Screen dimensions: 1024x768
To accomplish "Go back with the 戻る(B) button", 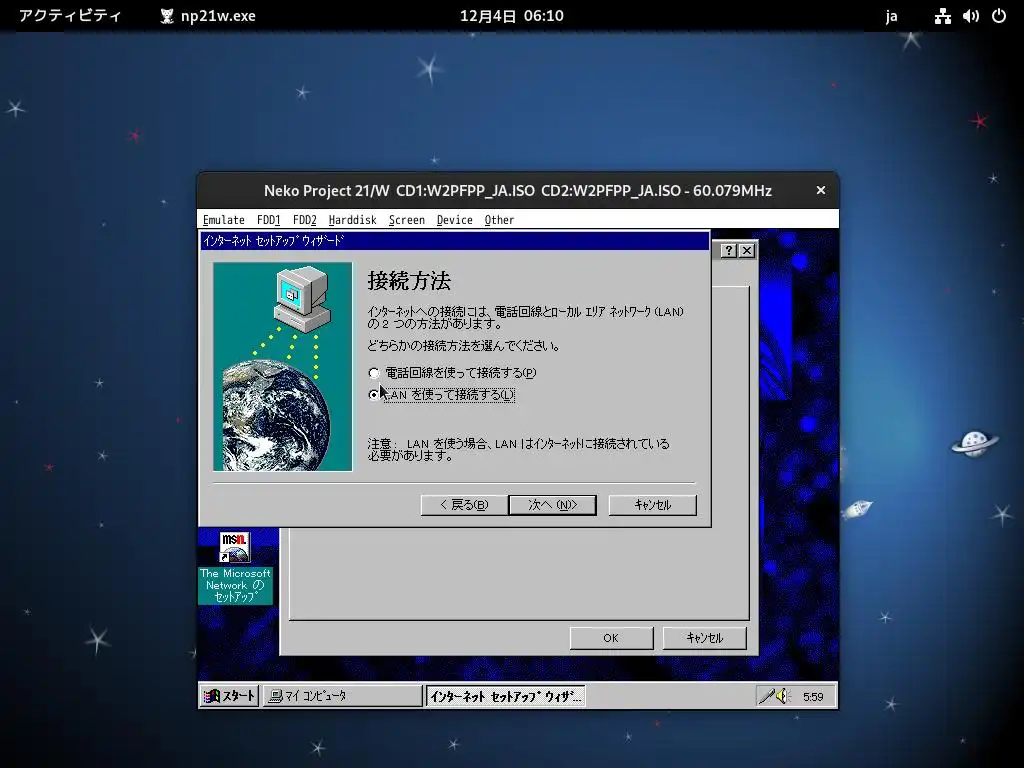I will [464, 505].
